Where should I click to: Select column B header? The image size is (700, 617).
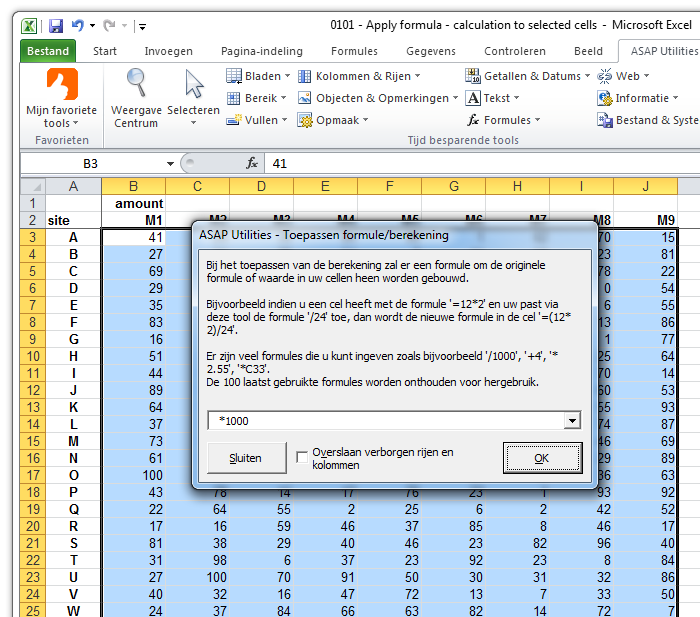click(133, 186)
